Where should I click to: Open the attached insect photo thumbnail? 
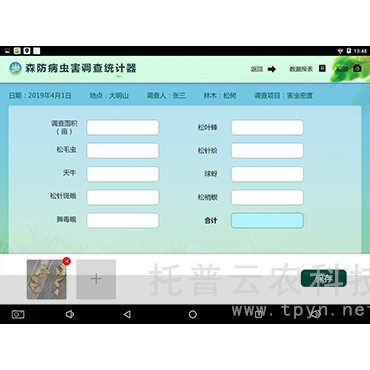point(46,279)
